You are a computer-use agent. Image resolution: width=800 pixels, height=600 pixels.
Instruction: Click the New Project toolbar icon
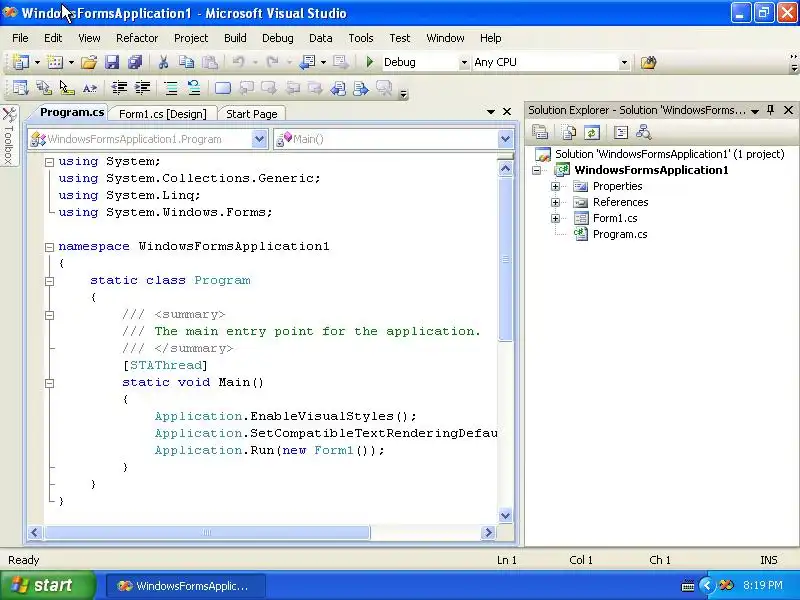click(x=21, y=62)
